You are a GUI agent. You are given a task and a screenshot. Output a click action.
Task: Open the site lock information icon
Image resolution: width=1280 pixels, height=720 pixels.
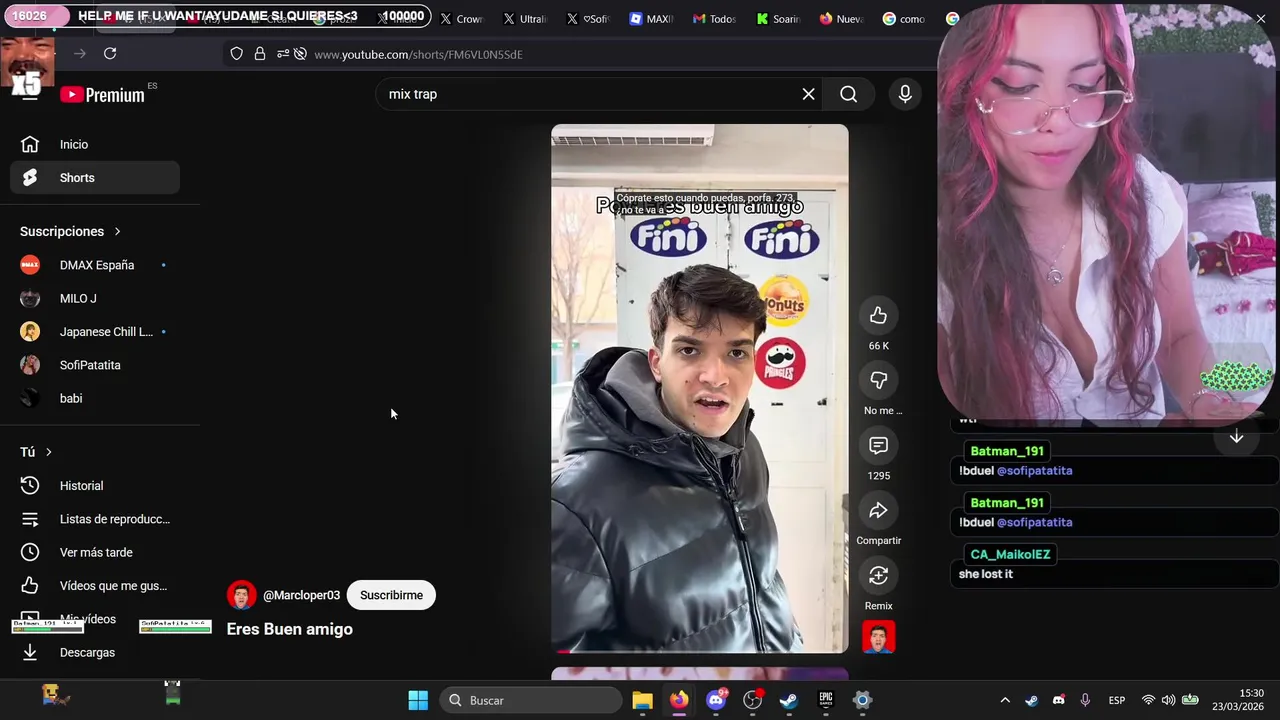pyautogui.click(x=260, y=54)
